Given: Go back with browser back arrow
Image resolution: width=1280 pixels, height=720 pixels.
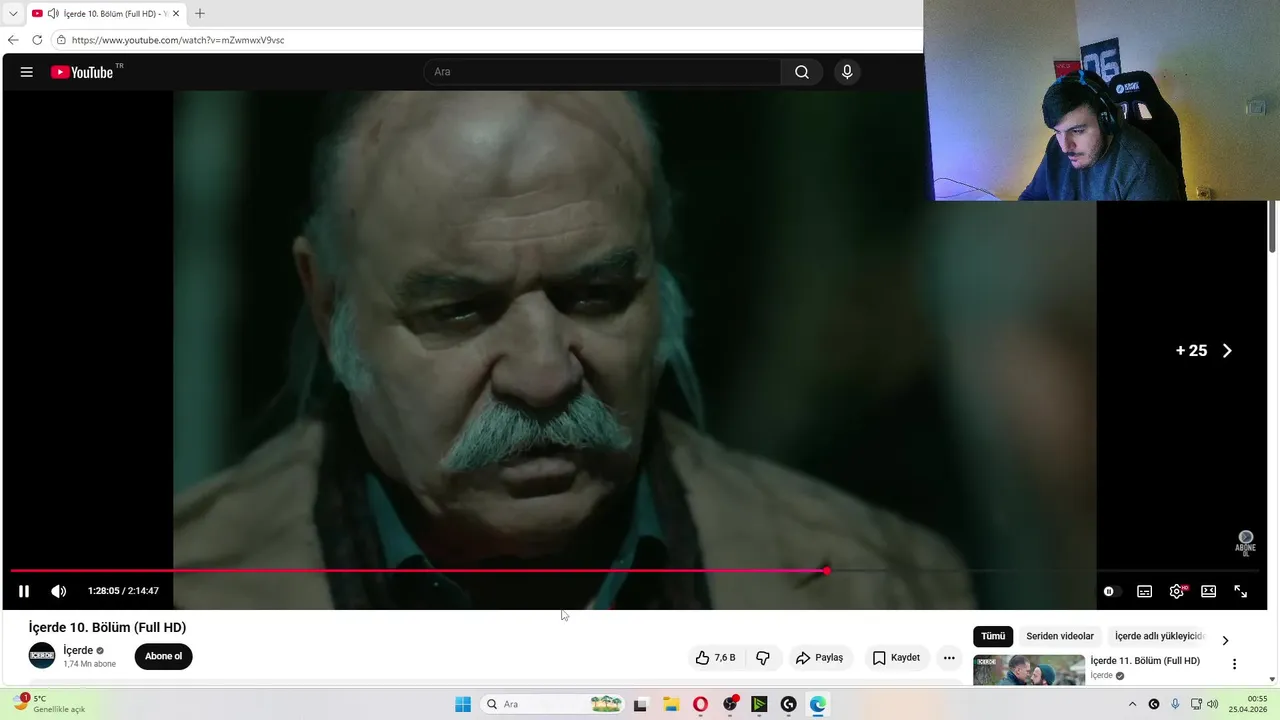Looking at the screenshot, I should [13, 40].
